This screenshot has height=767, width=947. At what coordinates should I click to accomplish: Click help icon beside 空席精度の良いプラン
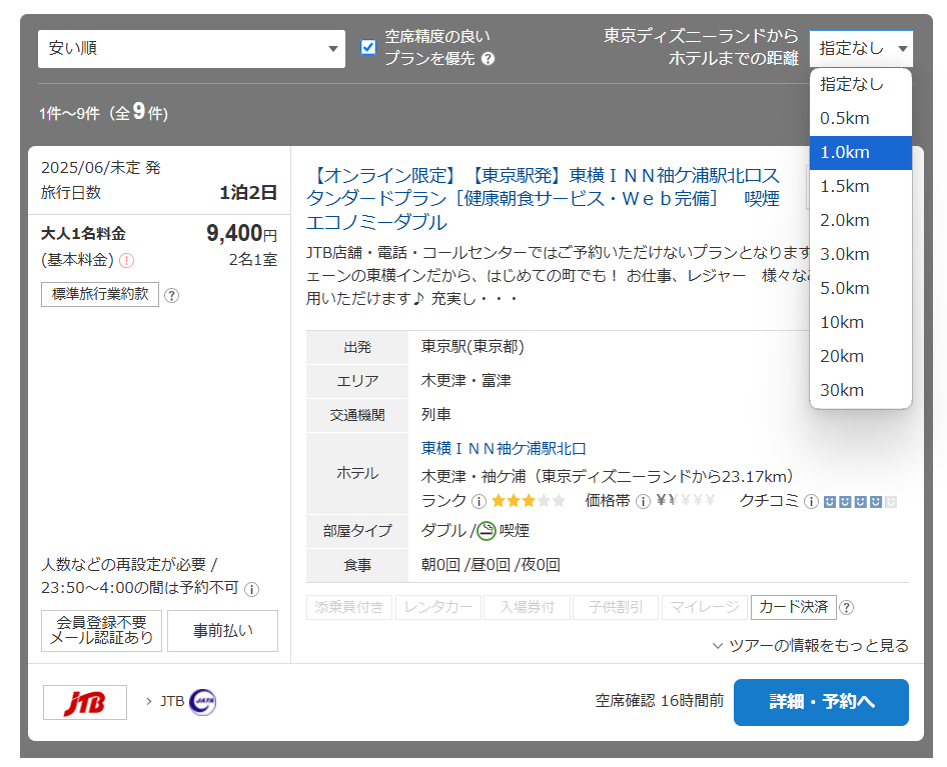click(488, 59)
